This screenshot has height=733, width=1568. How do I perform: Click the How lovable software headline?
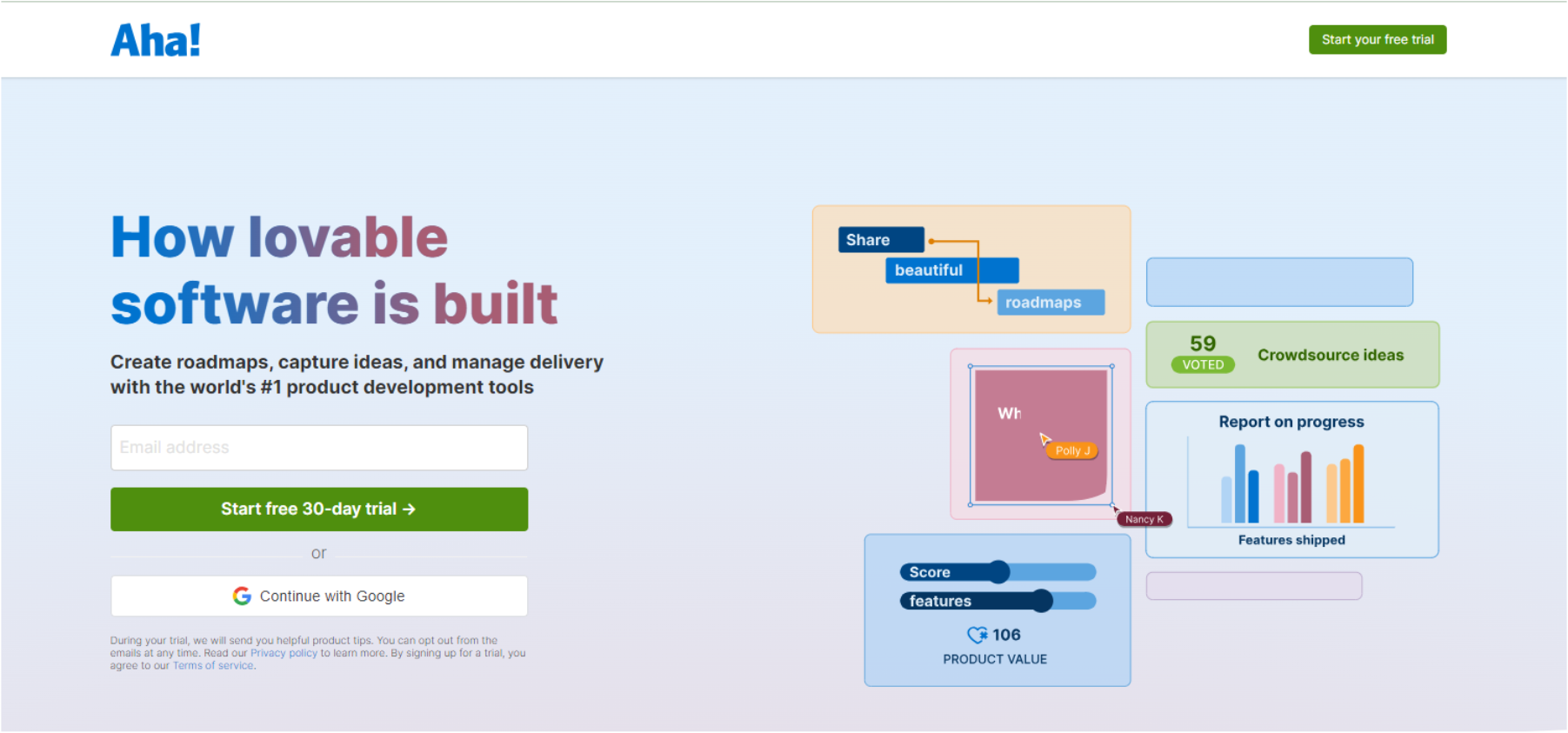(x=334, y=270)
